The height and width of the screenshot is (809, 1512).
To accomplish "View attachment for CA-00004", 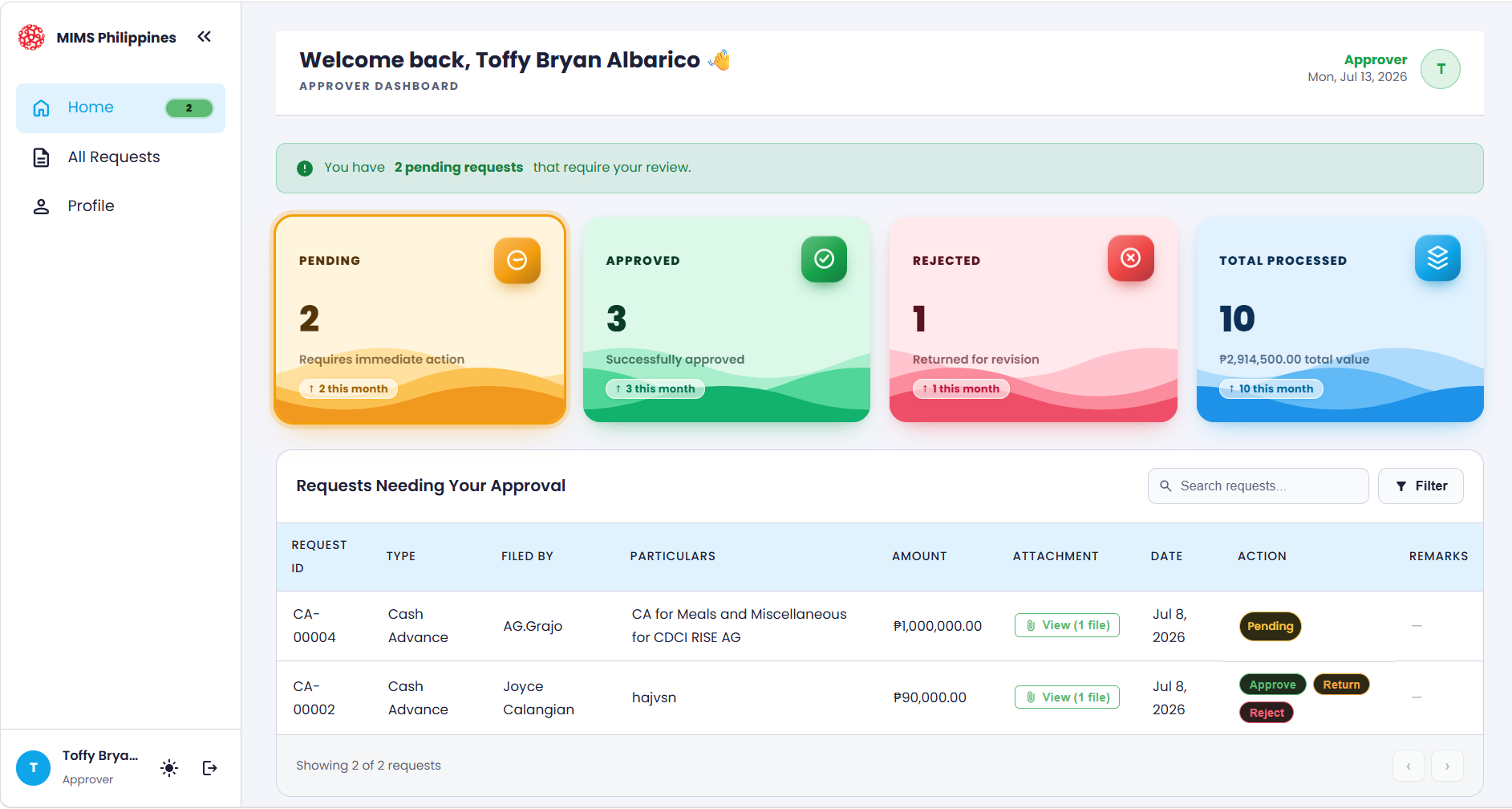I will point(1067,626).
